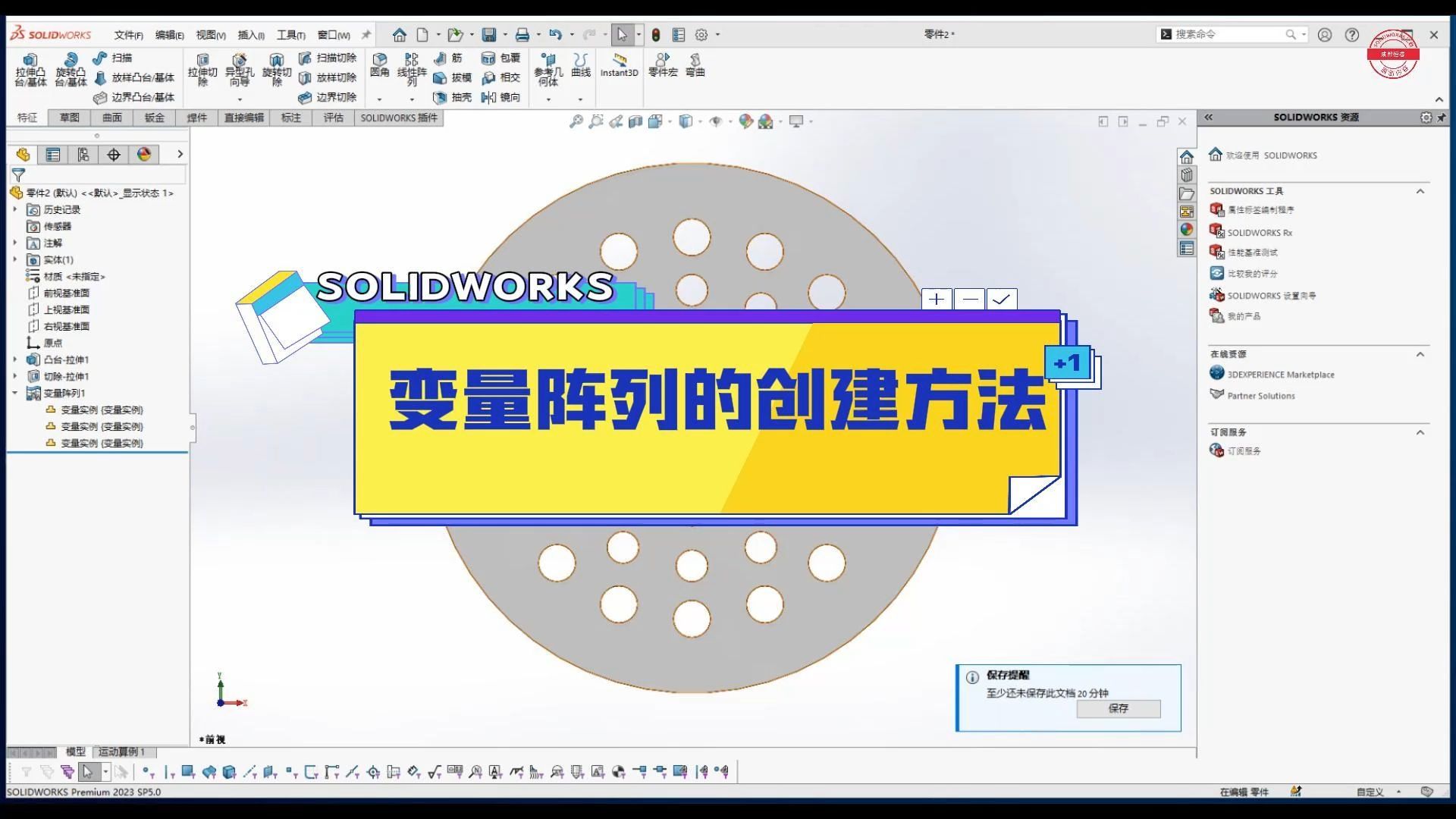1456x819 pixels.
Task: Click the 保存 button in save reminder
Action: point(1119,708)
